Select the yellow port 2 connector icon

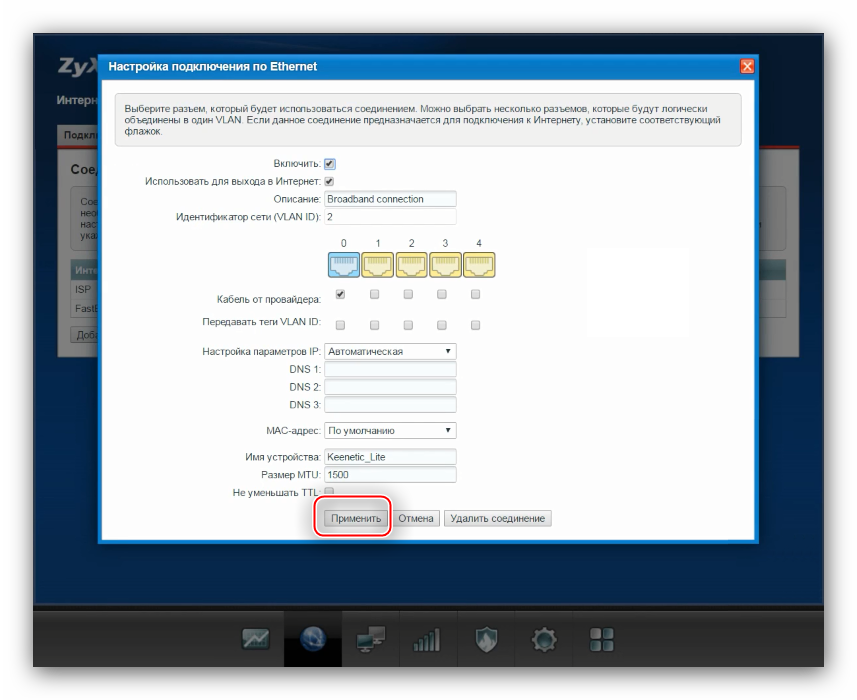pyautogui.click(x=412, y=264)
